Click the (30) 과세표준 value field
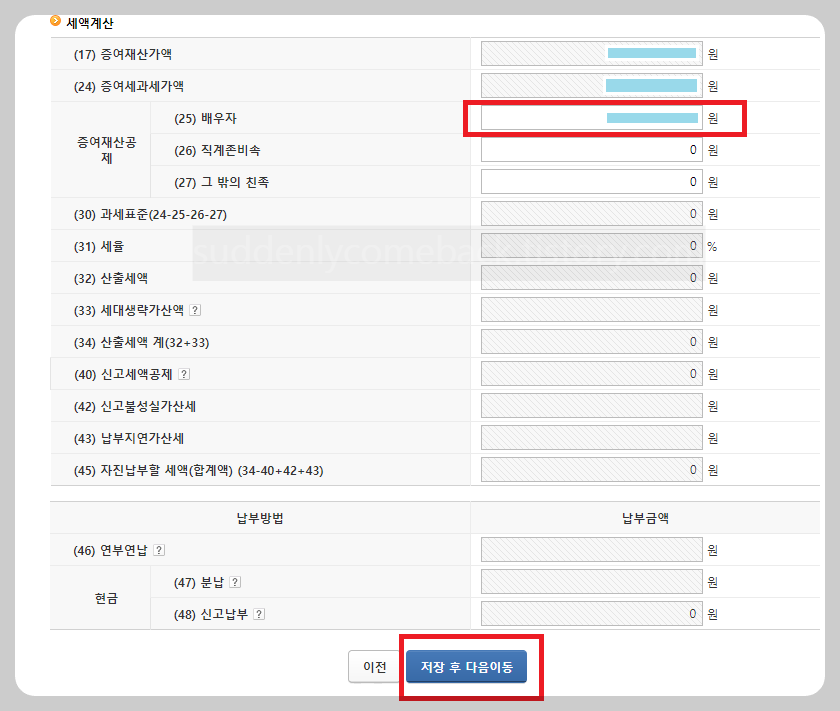 point(590,213)
